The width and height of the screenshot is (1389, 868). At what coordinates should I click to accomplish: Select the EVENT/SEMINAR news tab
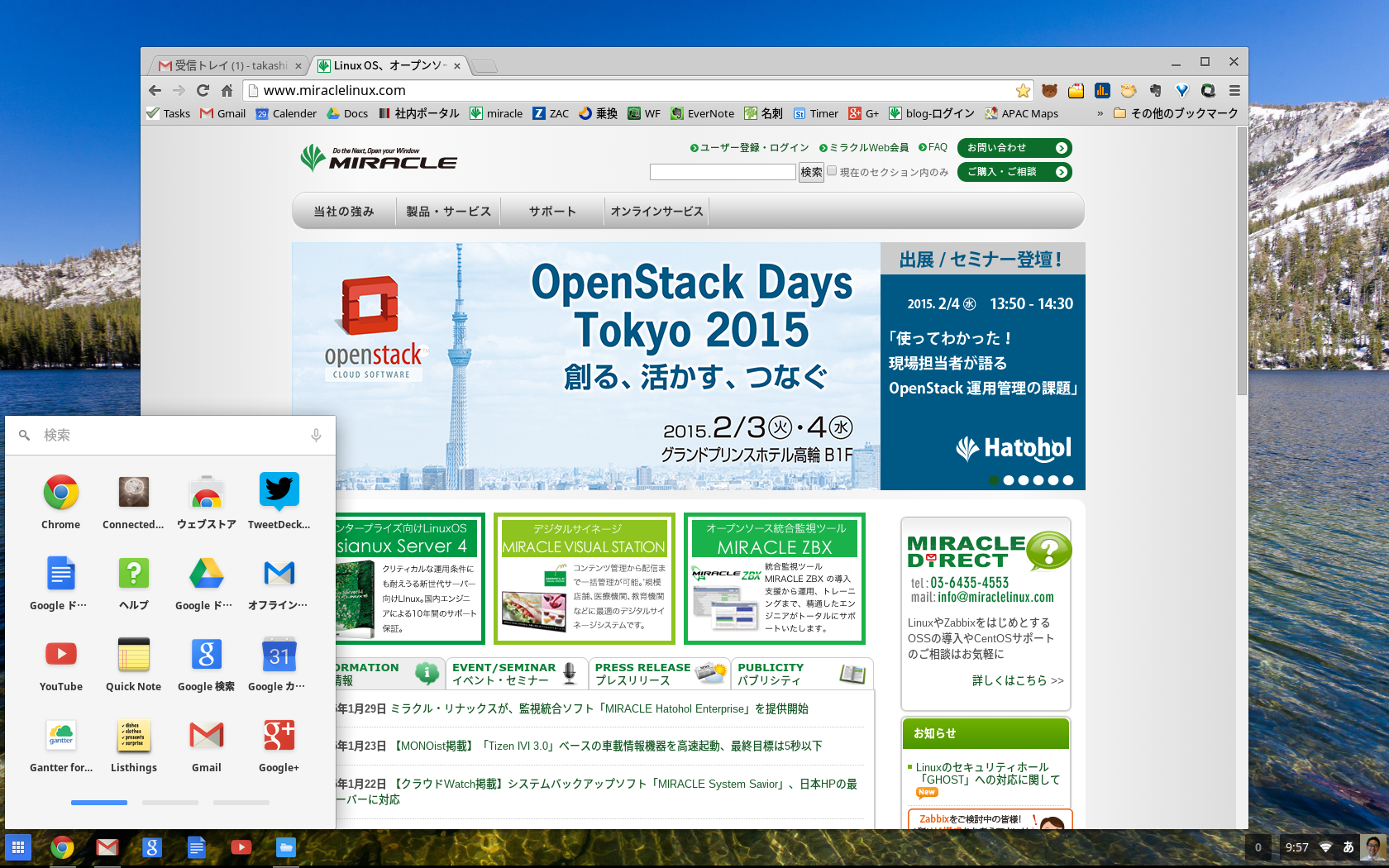[517, 674]
